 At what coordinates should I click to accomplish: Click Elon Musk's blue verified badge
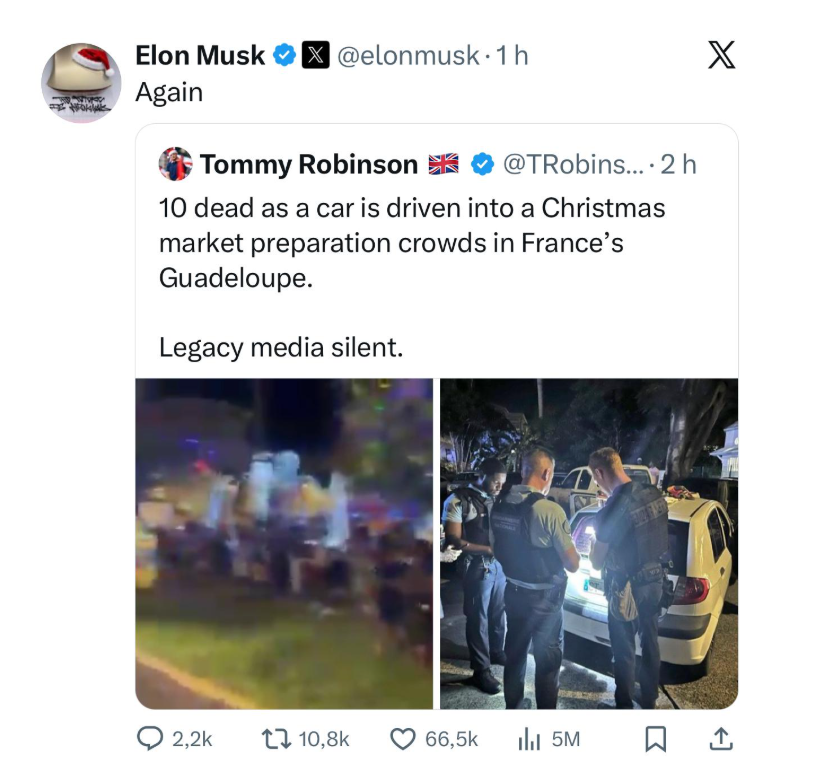tap(284, 56)
